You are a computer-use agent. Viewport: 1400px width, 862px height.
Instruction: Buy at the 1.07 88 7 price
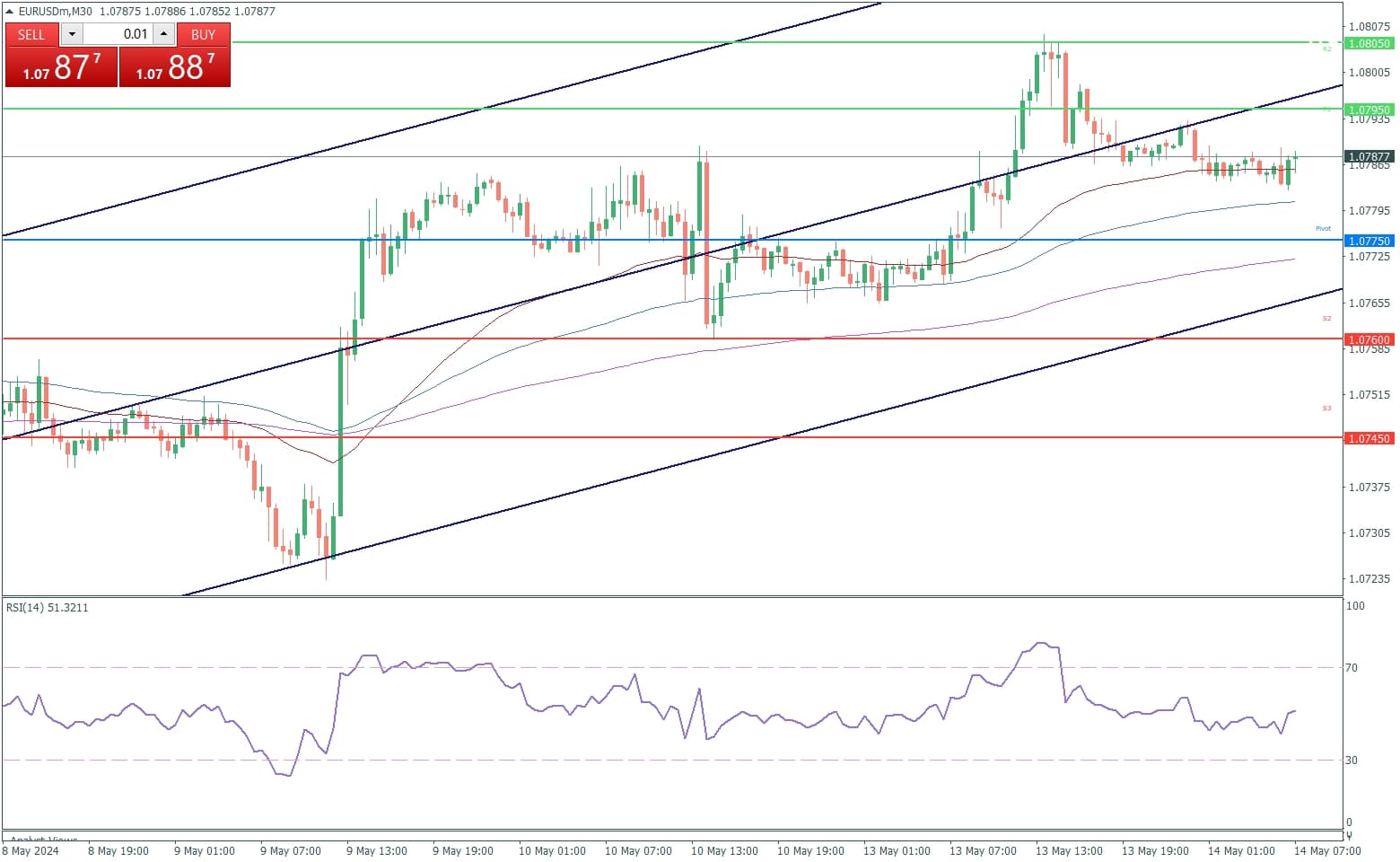(175, 66)
